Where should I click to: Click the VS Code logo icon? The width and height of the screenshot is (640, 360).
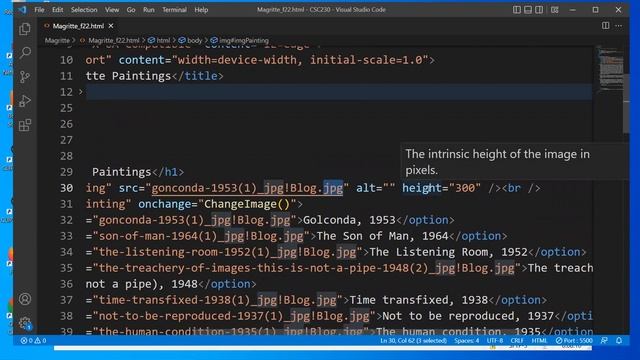tap(22, 9)
